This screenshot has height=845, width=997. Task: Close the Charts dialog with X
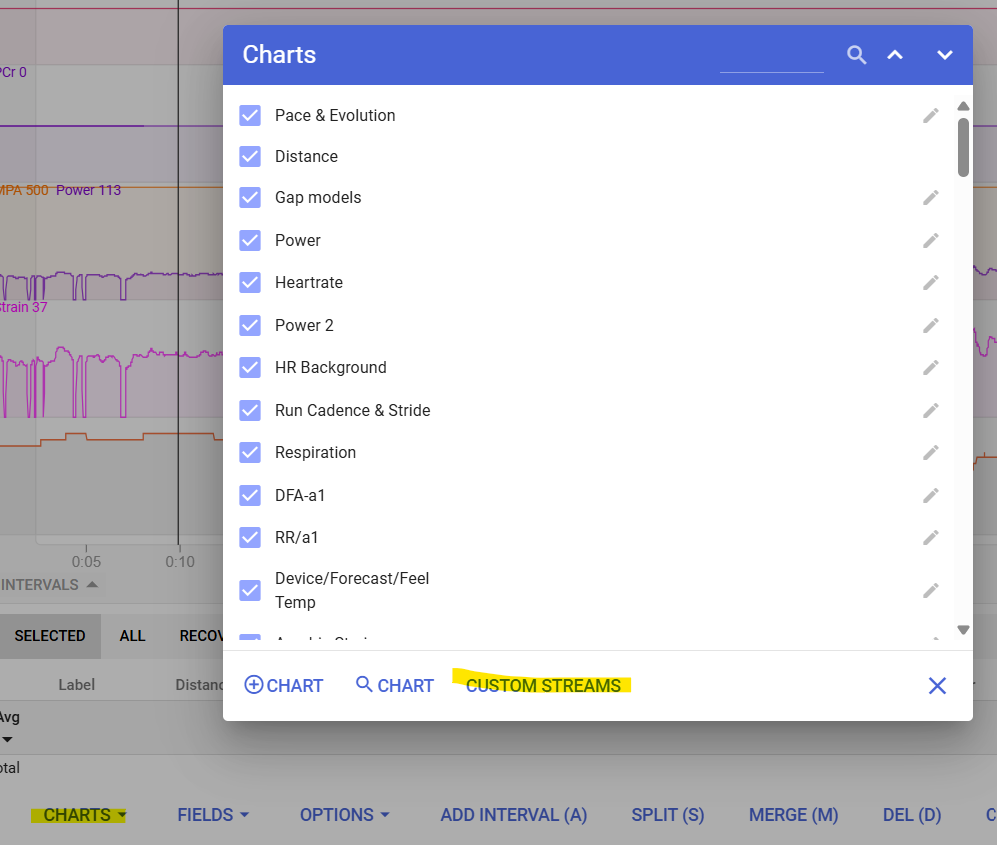(937, 685)
